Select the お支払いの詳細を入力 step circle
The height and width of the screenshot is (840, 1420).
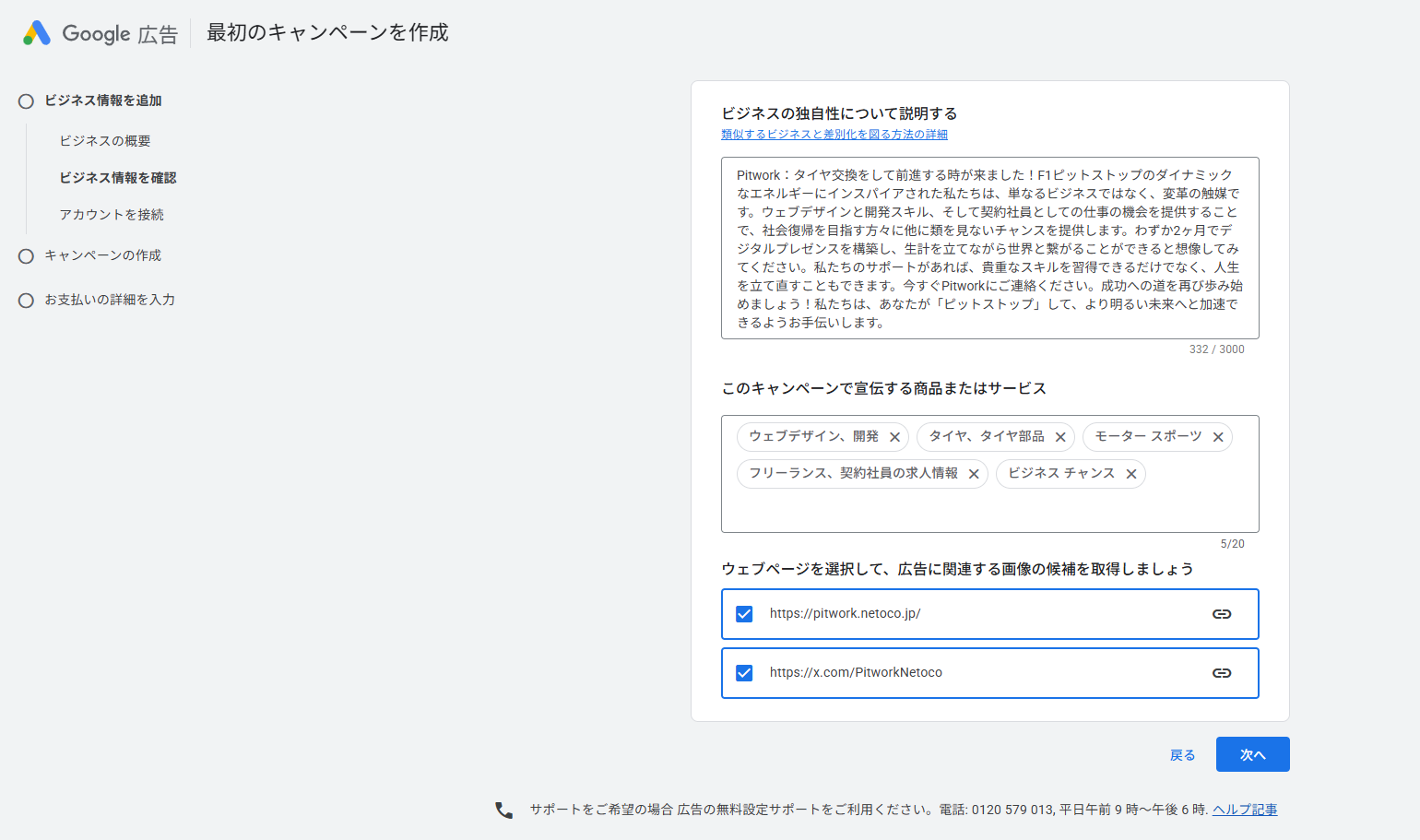pyautogui.click(x=26, y=300)
